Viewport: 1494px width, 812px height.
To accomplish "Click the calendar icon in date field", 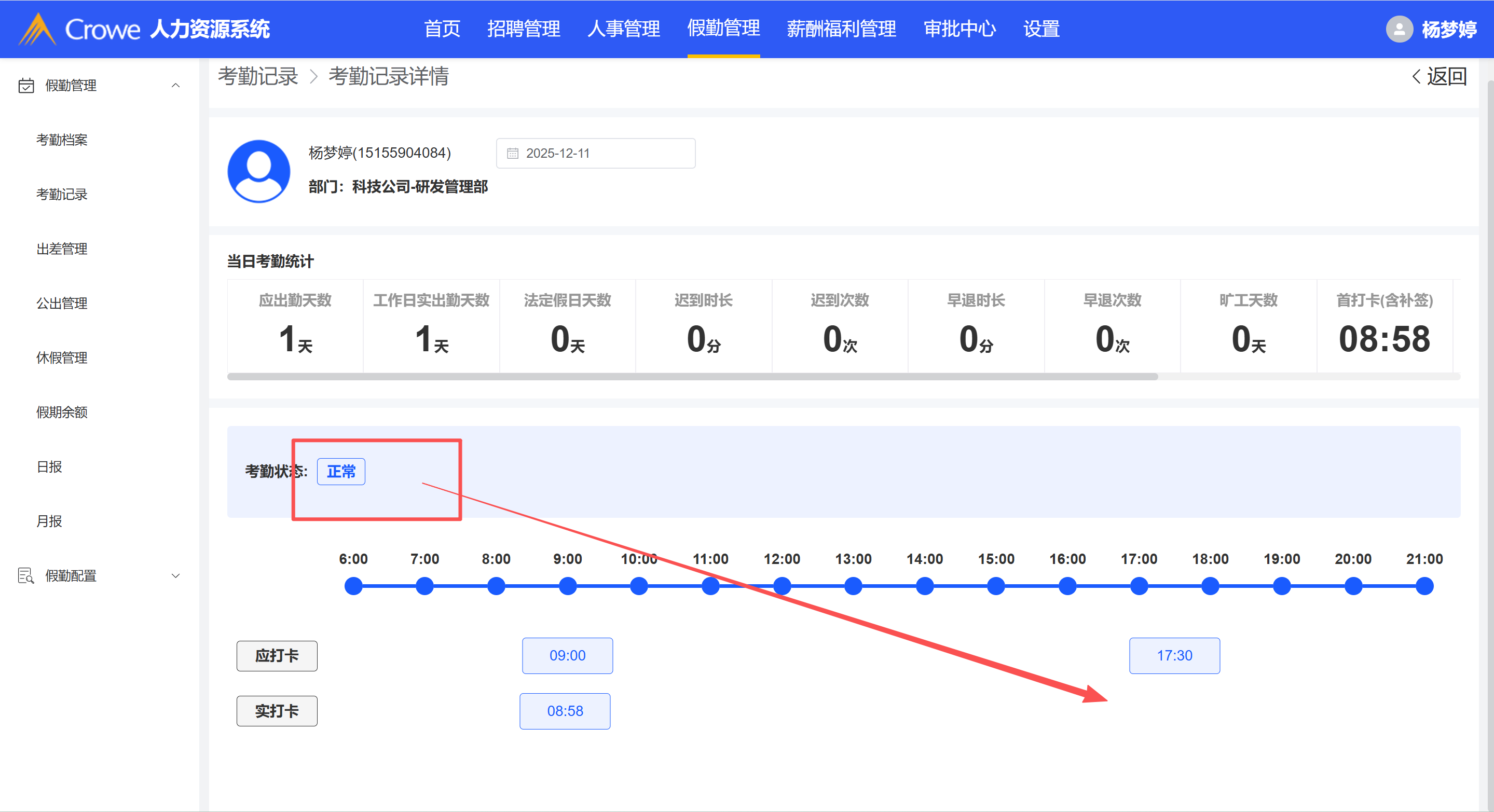I will click(513, 153).
